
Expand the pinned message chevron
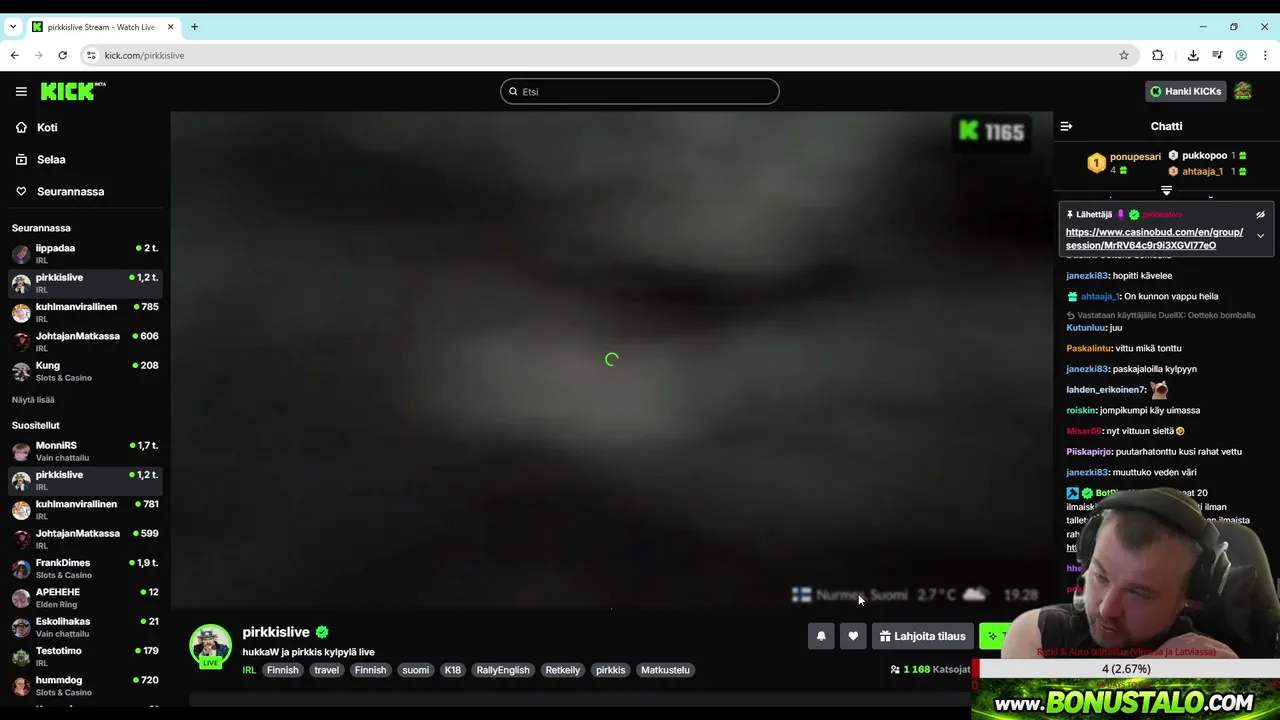[1260, 236]
